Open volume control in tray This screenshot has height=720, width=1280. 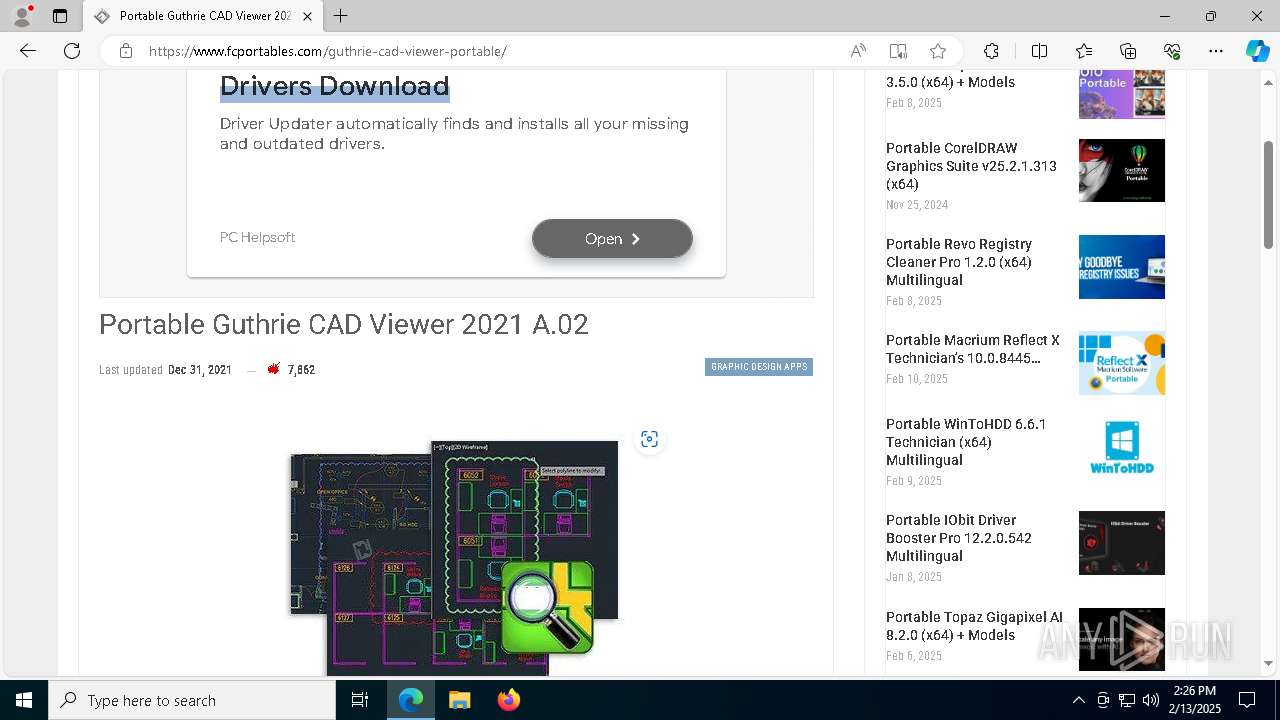[1151, 700]
